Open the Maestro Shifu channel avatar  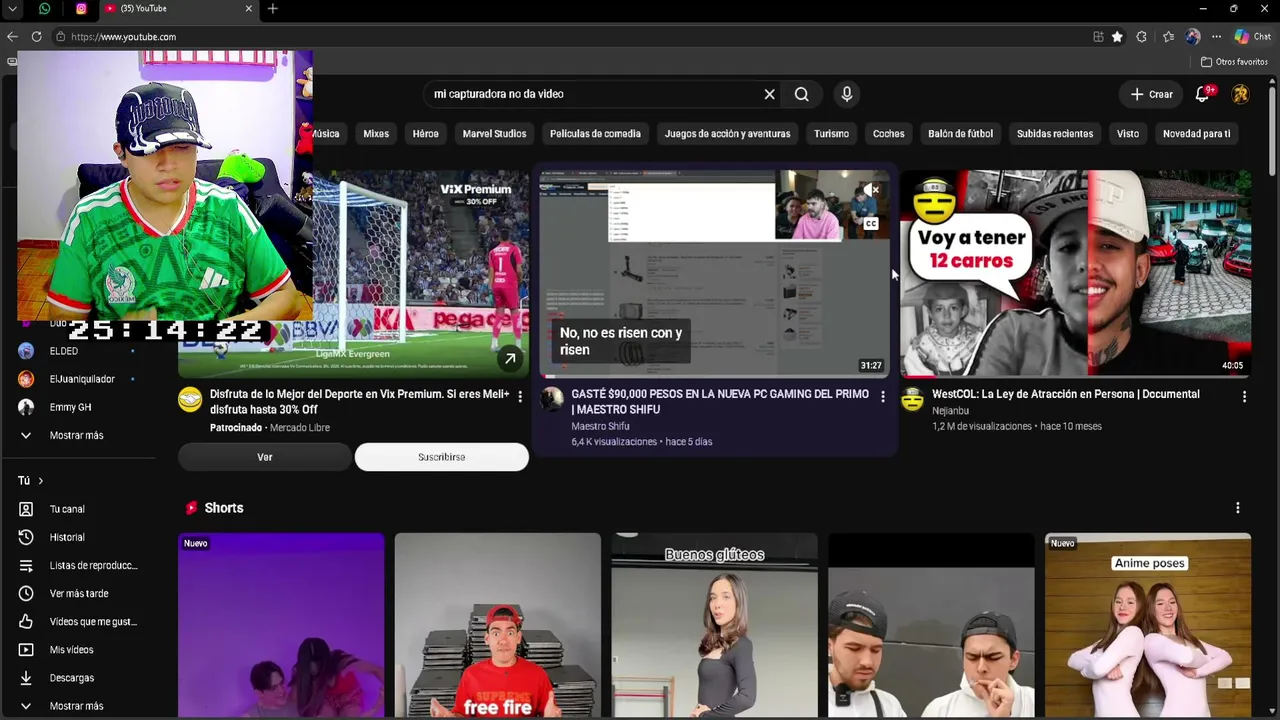552,400
